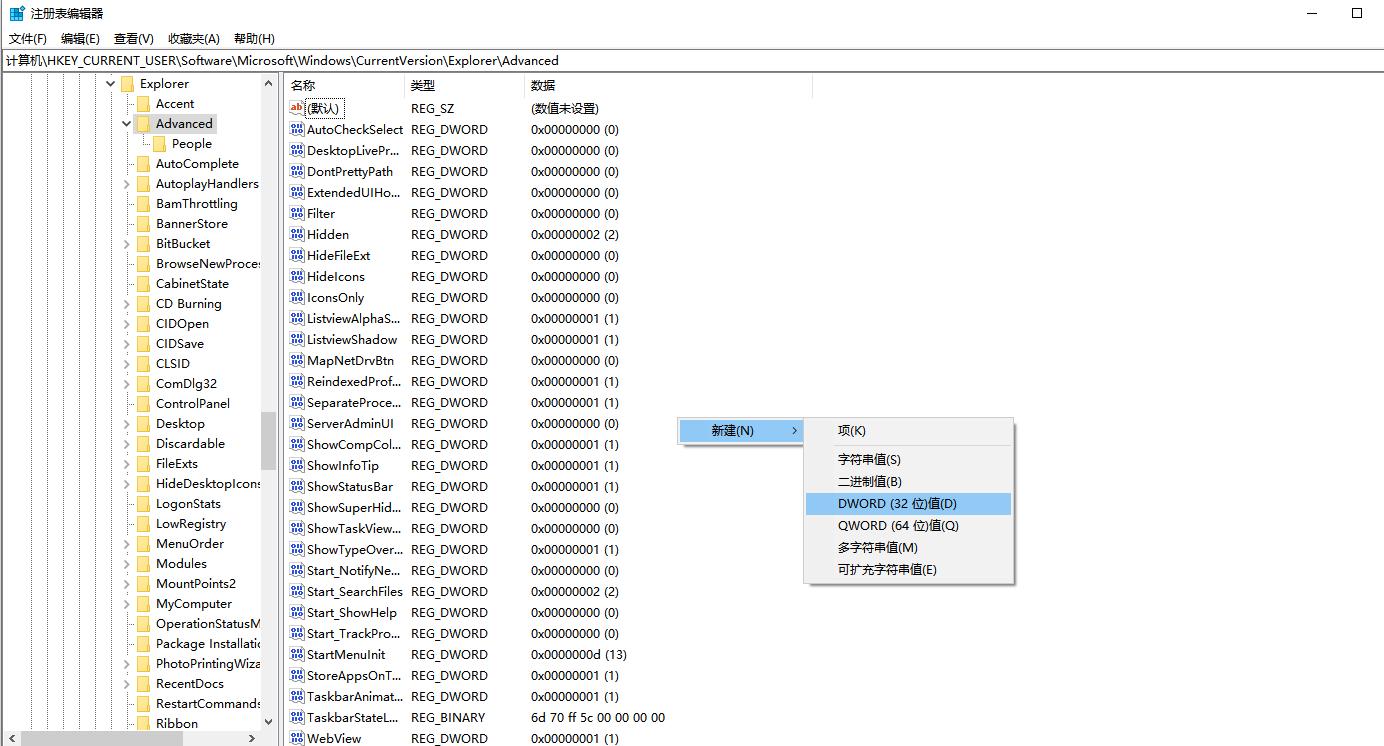1384x746 pixels.
Task: Collapse the Explorer tree node
Action: click(x=111, y=84)
